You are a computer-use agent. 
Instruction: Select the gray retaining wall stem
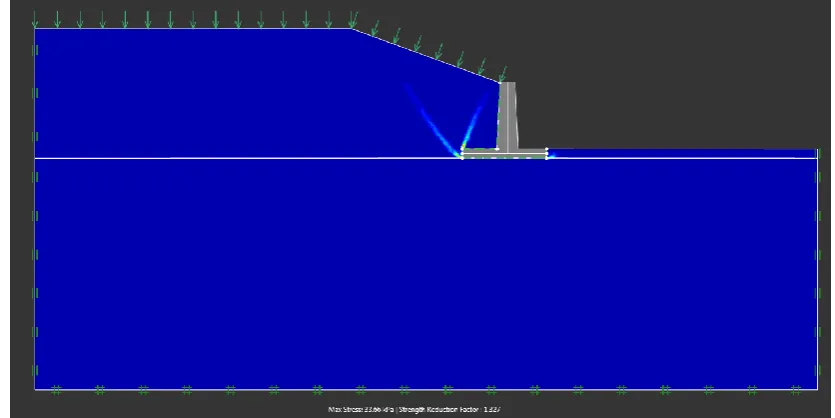[507, 116]
